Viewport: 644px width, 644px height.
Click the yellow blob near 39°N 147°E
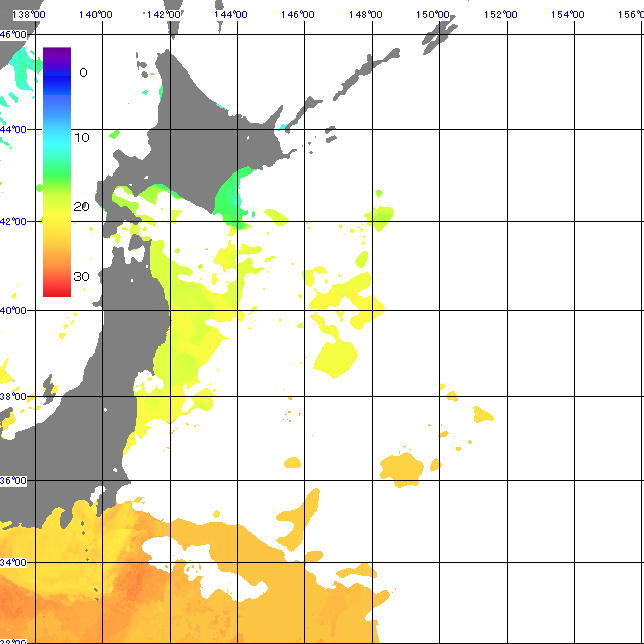(x=336, y=357)
